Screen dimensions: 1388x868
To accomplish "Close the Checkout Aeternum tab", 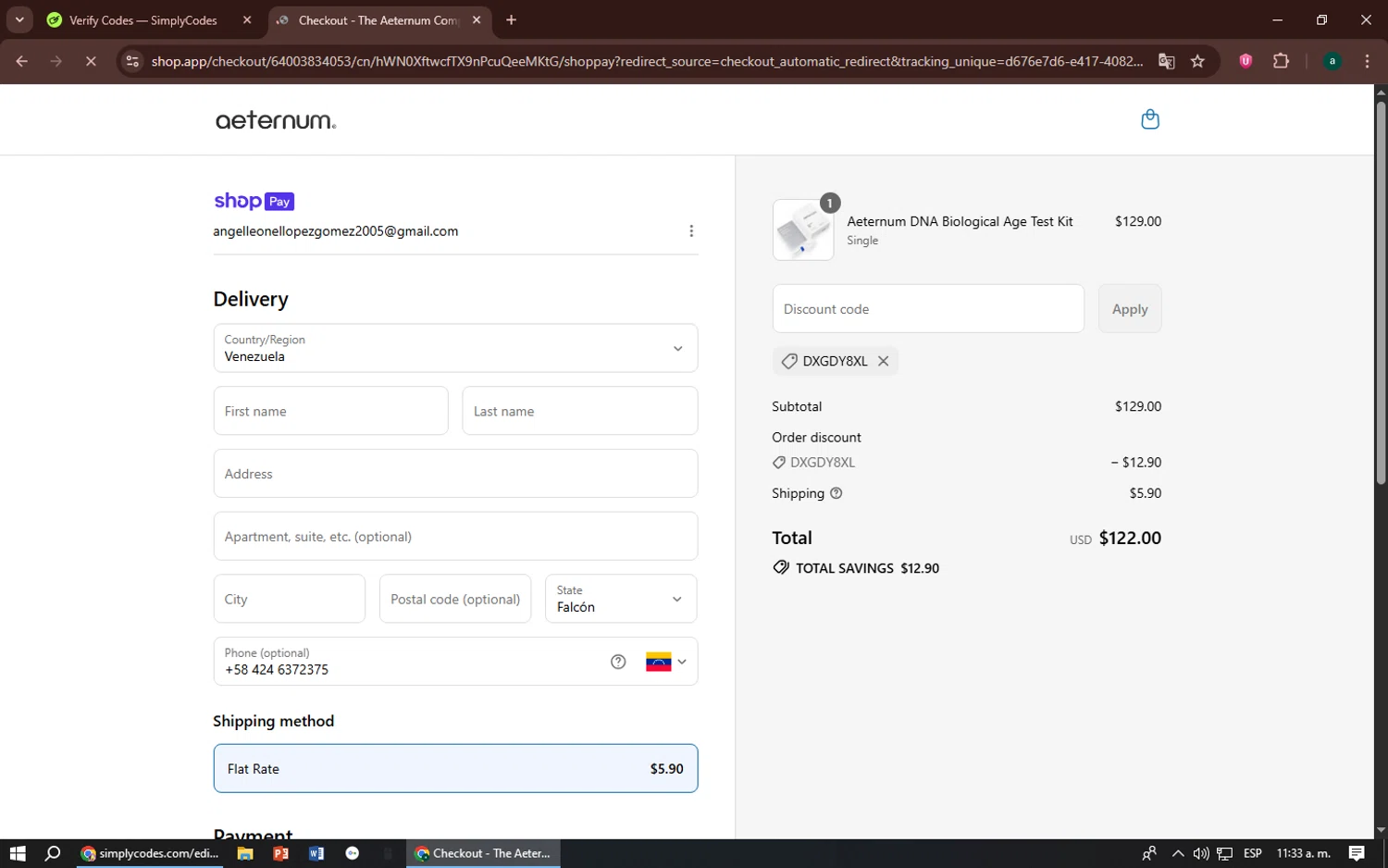I will [x=477, y=19].
